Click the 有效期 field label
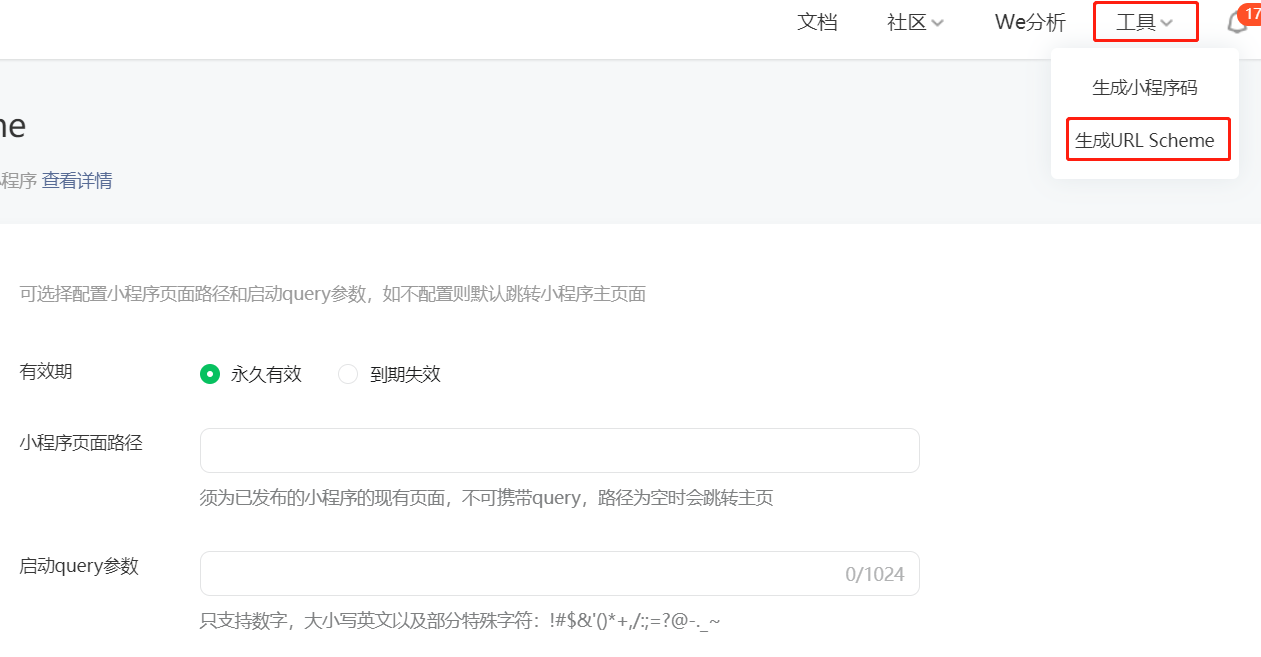Image resolution: width=1261 pixels, height=657 pixels. tap(46, 372)
